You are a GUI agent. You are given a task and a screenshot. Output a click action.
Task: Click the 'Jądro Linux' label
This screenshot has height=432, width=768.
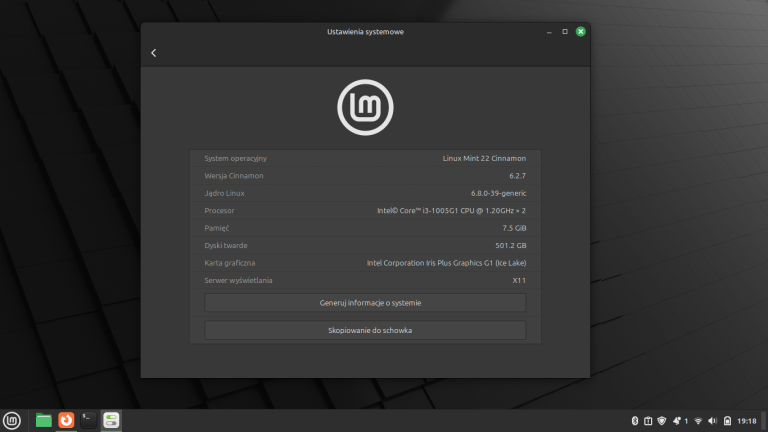pyautogui.click(x=224, y=193)
